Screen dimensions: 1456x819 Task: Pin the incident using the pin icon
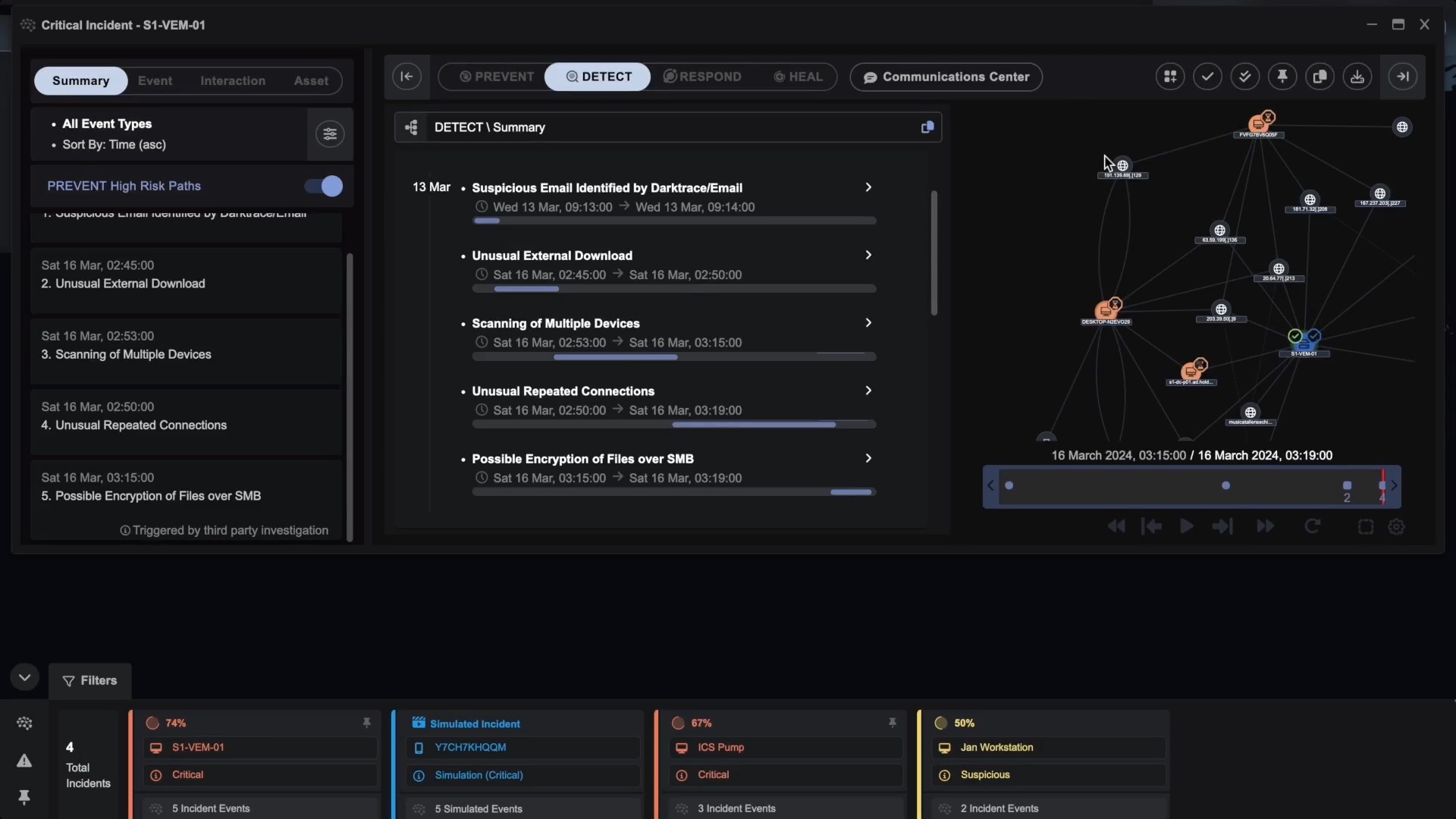pyautogui.click(x=1282, y=77)
